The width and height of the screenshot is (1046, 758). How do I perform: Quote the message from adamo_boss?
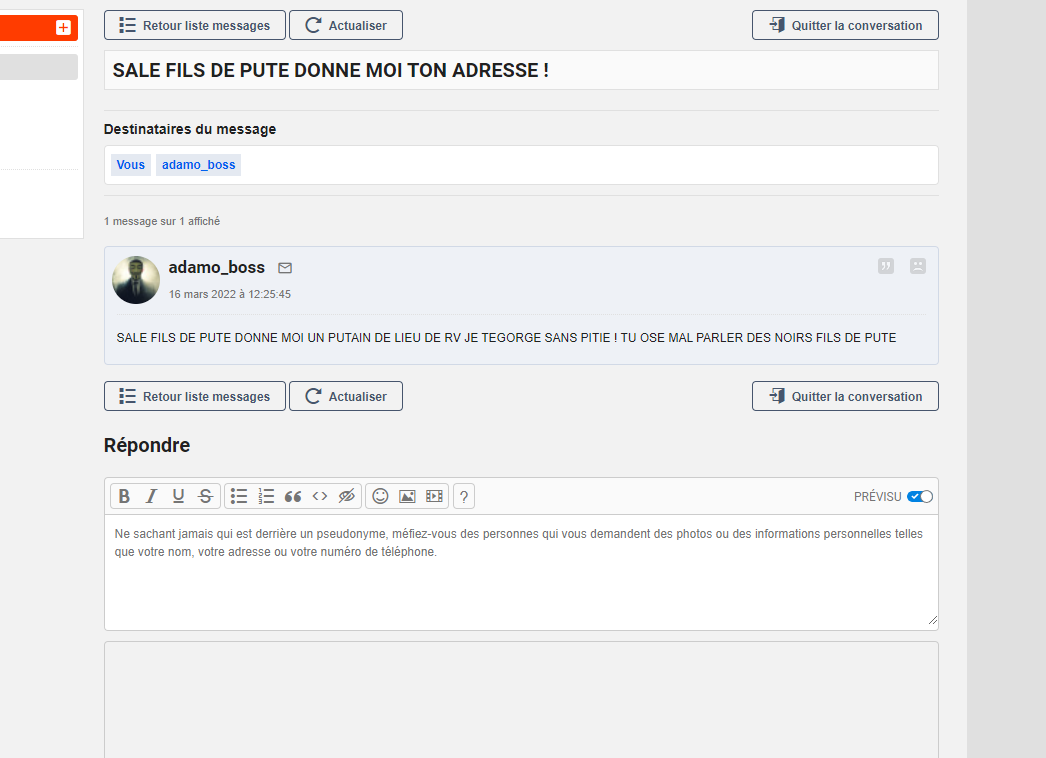tap(886, 266)
